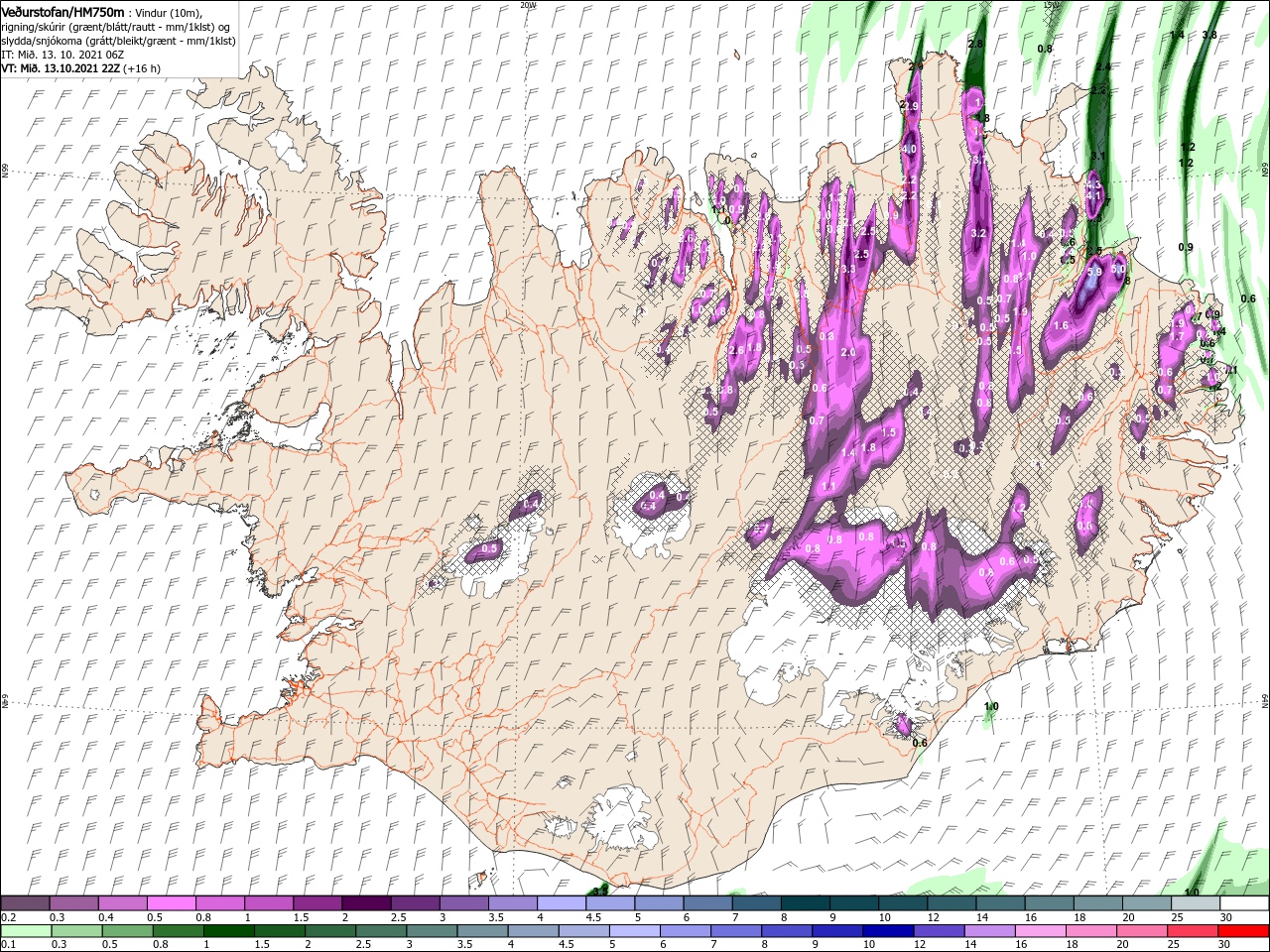This screenshot has height=952, width=1270.
Task: Click snow scale swatch between 12 and 14
Action: click(x=952, y=903)
